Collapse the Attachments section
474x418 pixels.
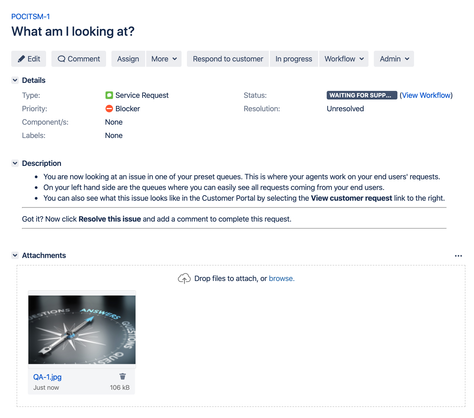coord(15,255)
